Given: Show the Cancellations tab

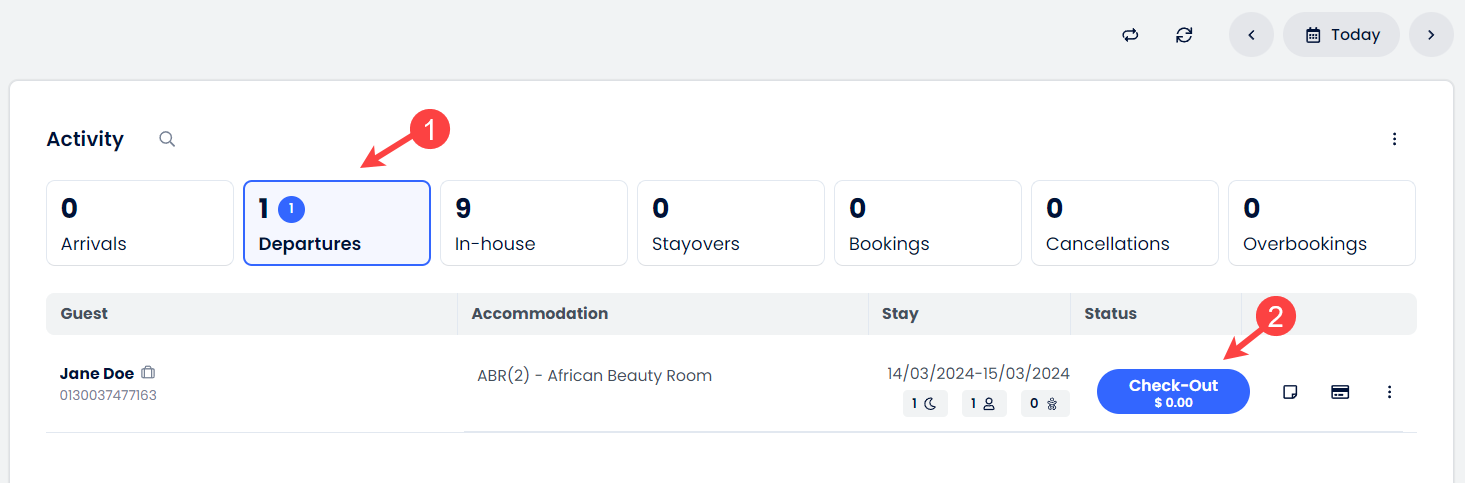Looking at the screenshot, I should (x=1125, y=223).
